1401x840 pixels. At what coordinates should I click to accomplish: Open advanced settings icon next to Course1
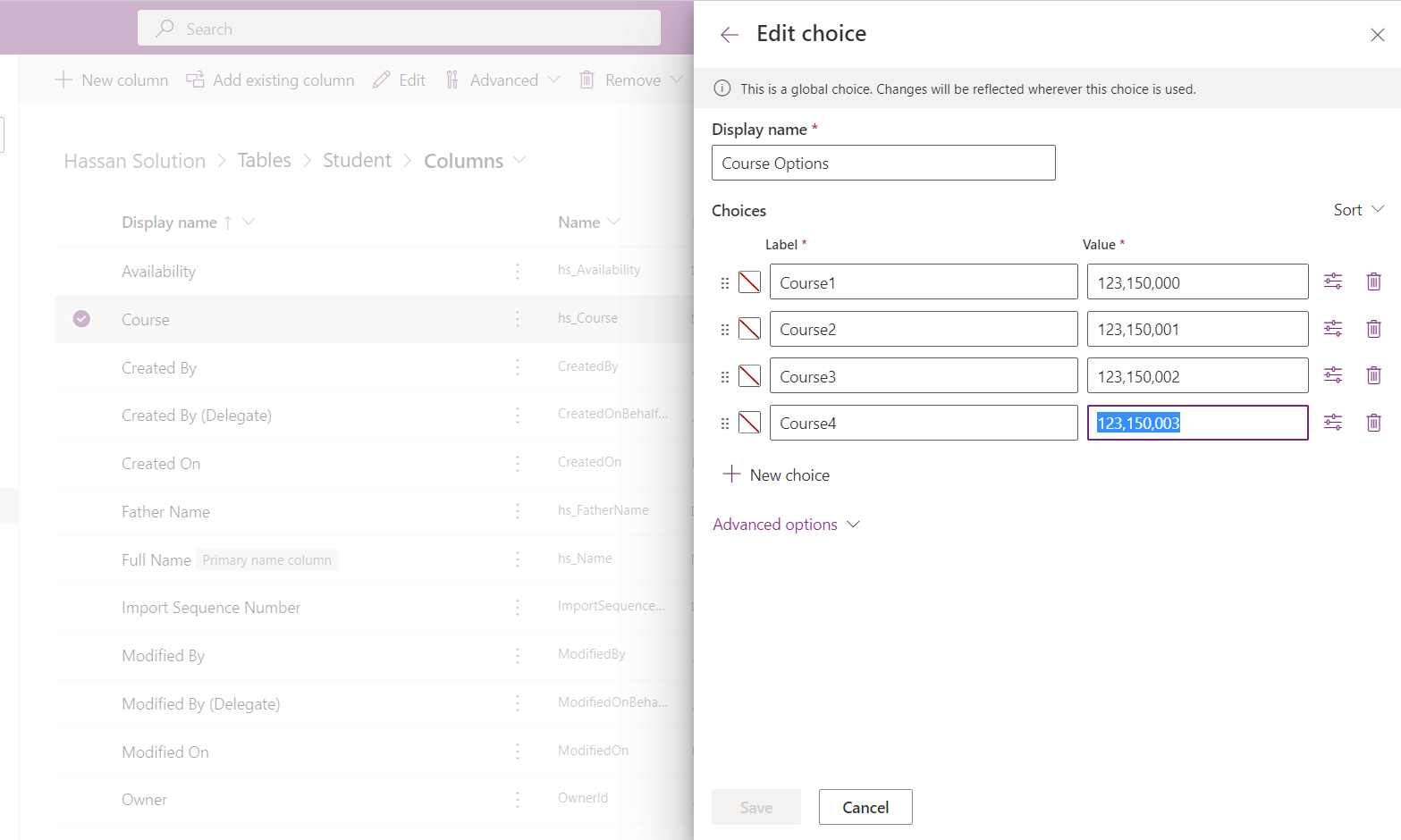1333,281
